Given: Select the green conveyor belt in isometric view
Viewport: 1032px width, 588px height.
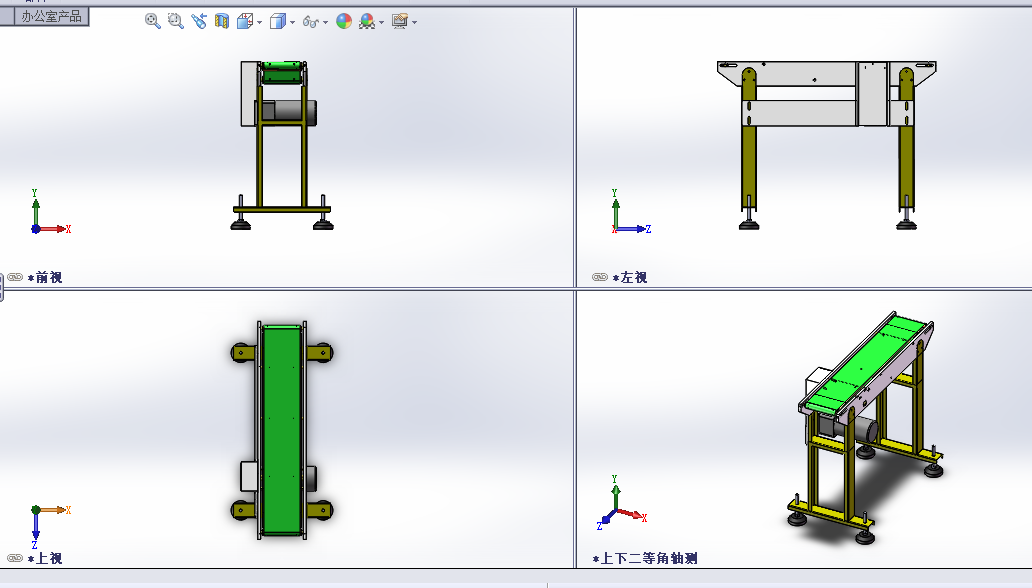Looking at the screenshot, I should (x=867, y=364).
